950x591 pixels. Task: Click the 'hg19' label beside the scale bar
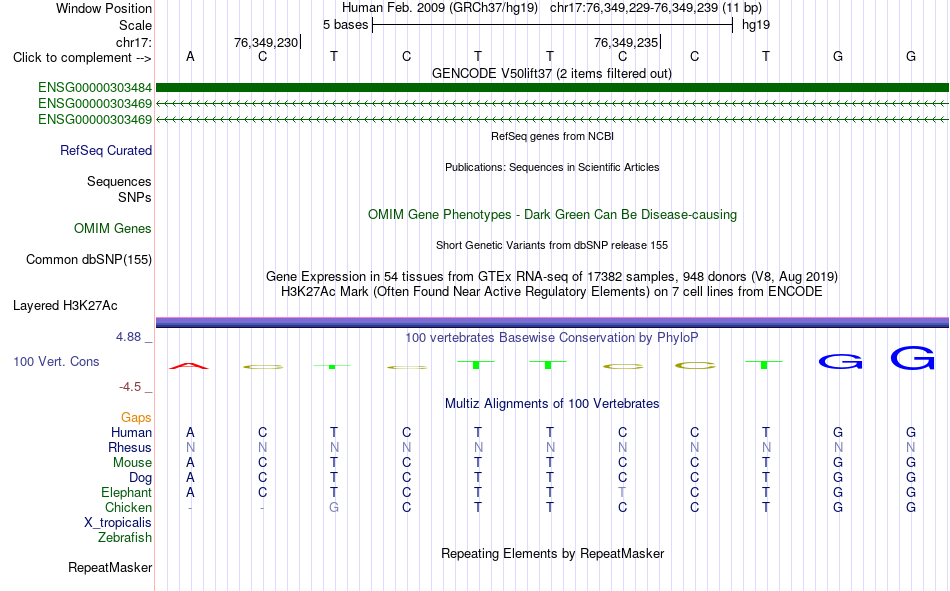(756, 25)
